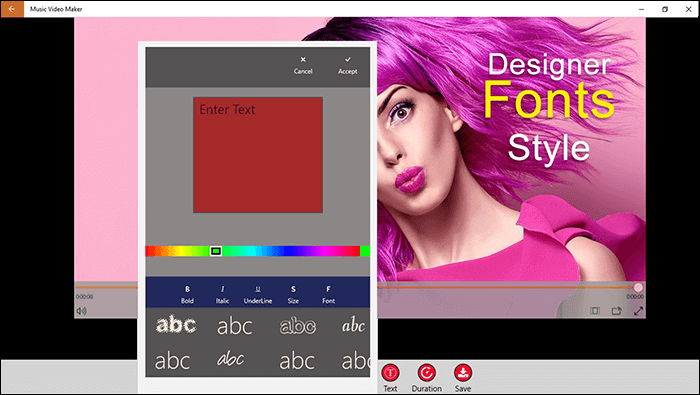Toggle fullscreen with the expand arrows icon
Viewport: 700px width, 395px height.
638,311
